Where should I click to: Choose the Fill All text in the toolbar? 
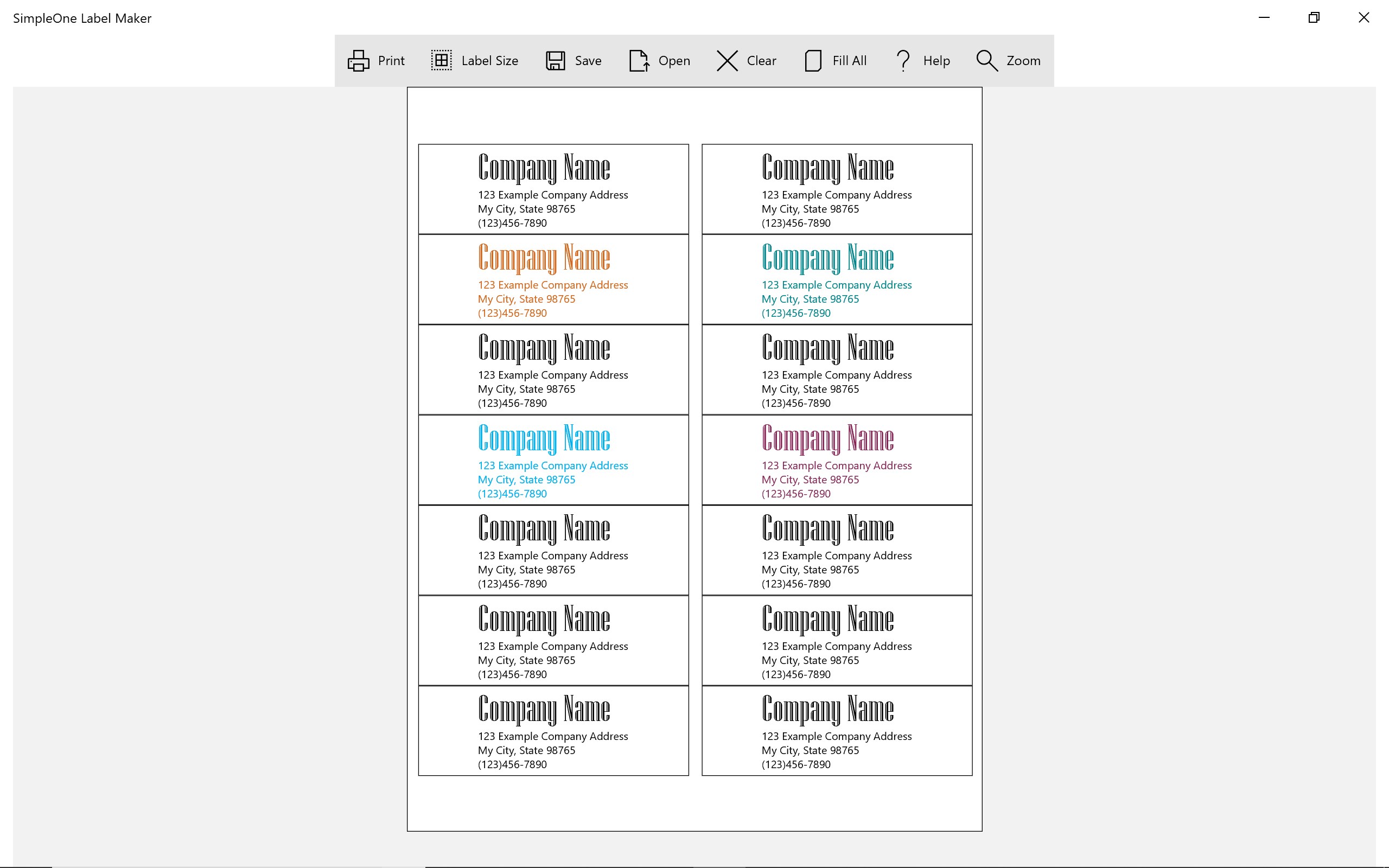[849, 61]
